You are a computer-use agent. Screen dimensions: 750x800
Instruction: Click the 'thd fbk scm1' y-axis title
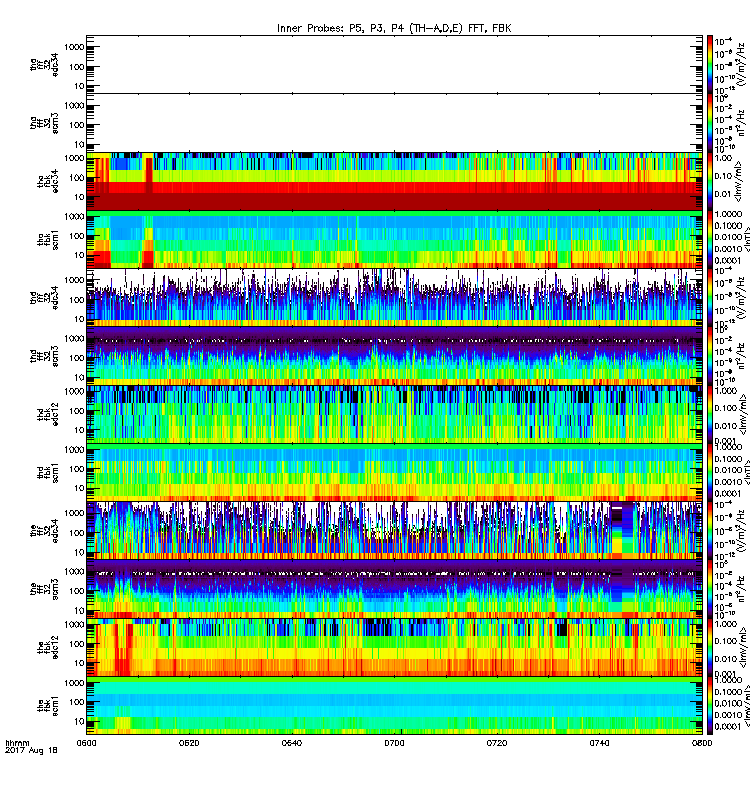pyautogui.click(x=48, y=472)
